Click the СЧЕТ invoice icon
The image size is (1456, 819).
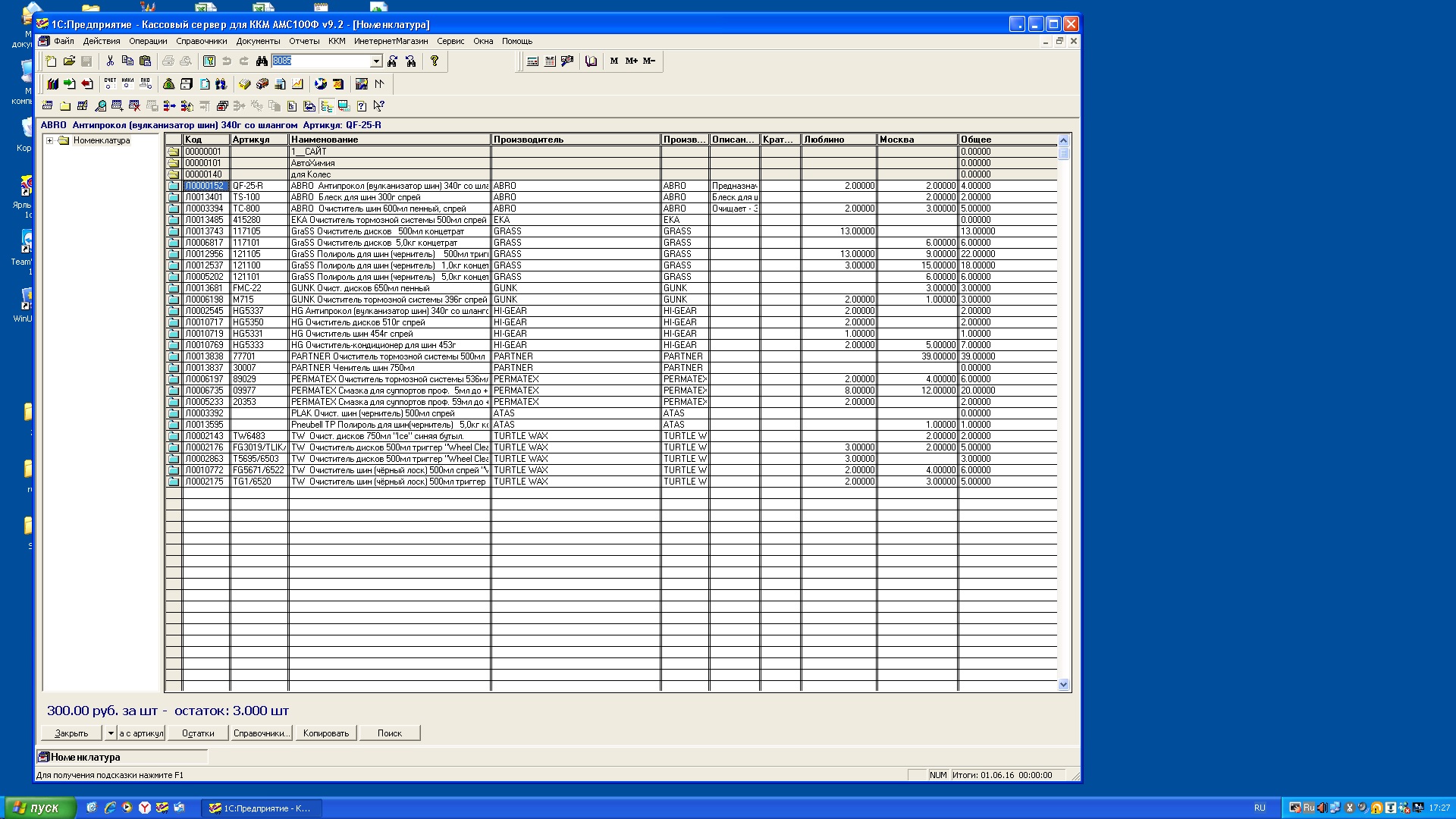pyautogui.click(x=110, y=83)
